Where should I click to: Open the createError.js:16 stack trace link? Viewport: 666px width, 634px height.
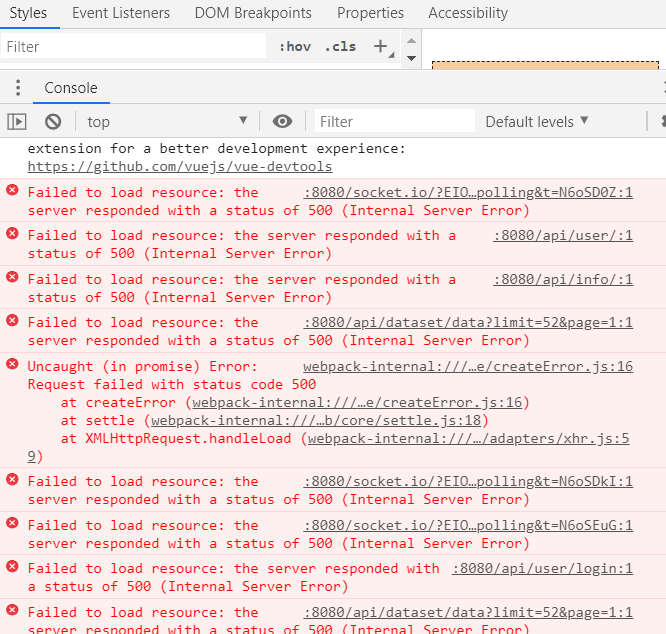[x=357, y=402]
